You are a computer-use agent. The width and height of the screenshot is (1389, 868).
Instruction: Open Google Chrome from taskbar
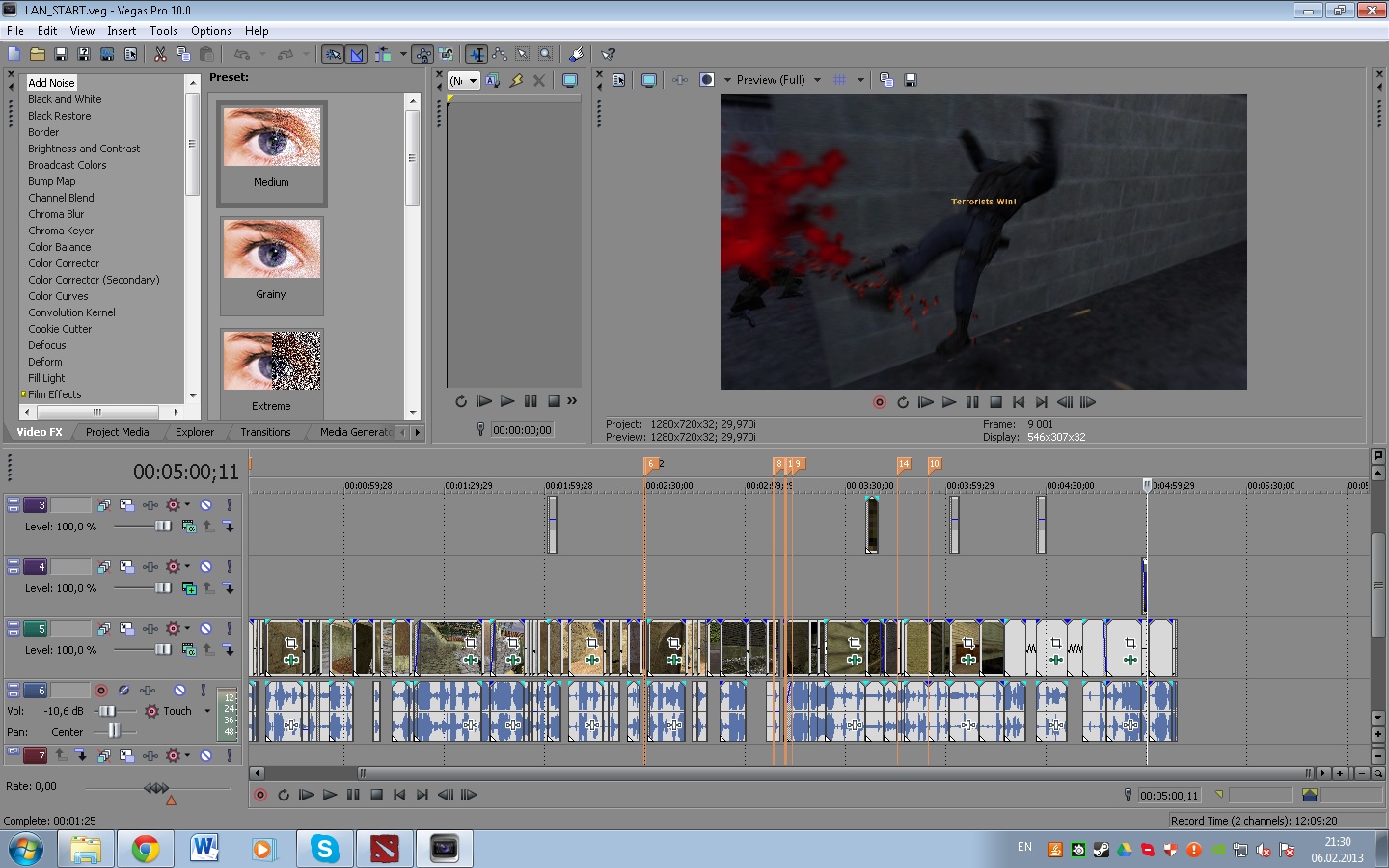pyautogui.click(x=146, y=849)
